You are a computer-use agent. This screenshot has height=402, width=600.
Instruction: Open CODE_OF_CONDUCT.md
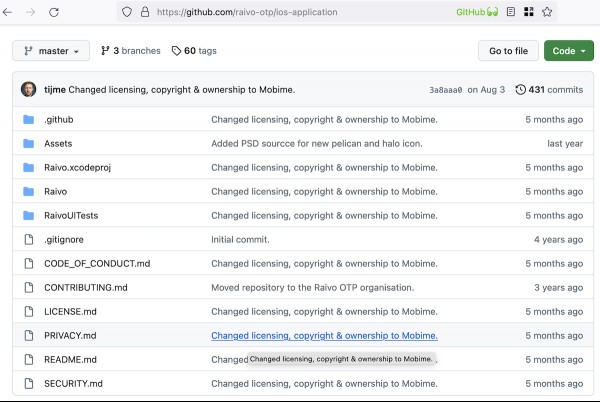tap(97, 264)
